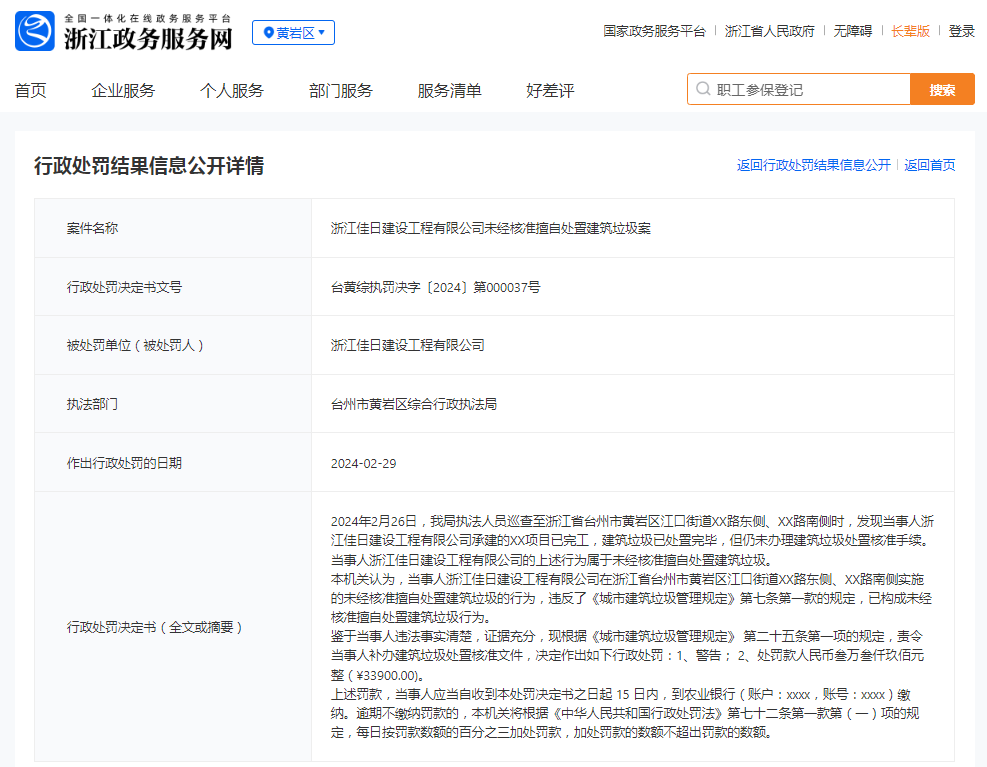Select department 台州市黄岩区综合行政执法局
Image resolution: width=987 pixels, height=767 pixels.
point(414,404)
